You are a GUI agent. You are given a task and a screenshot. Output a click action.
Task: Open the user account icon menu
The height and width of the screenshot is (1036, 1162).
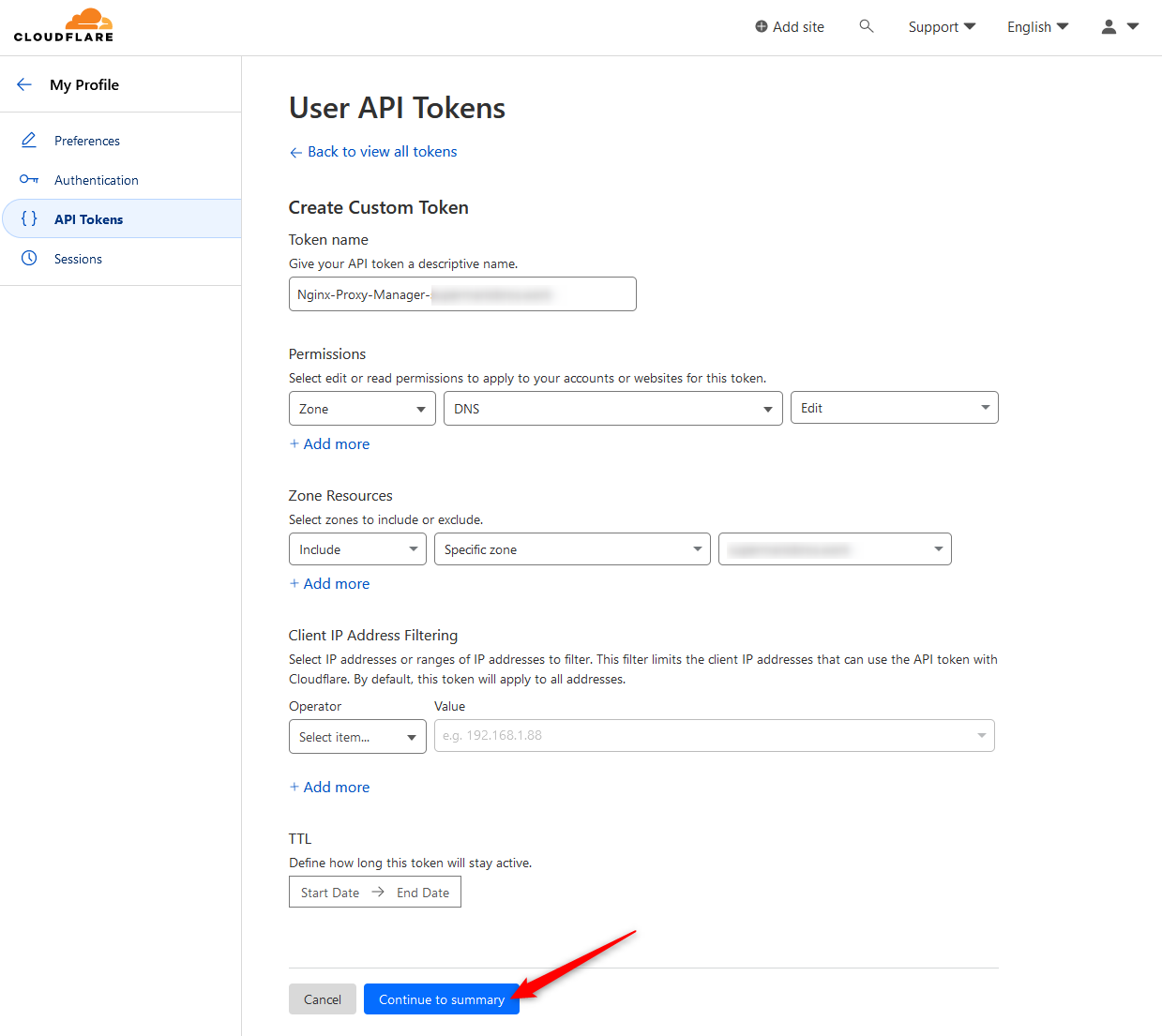pyautogui.click(x=1119, y=26)
